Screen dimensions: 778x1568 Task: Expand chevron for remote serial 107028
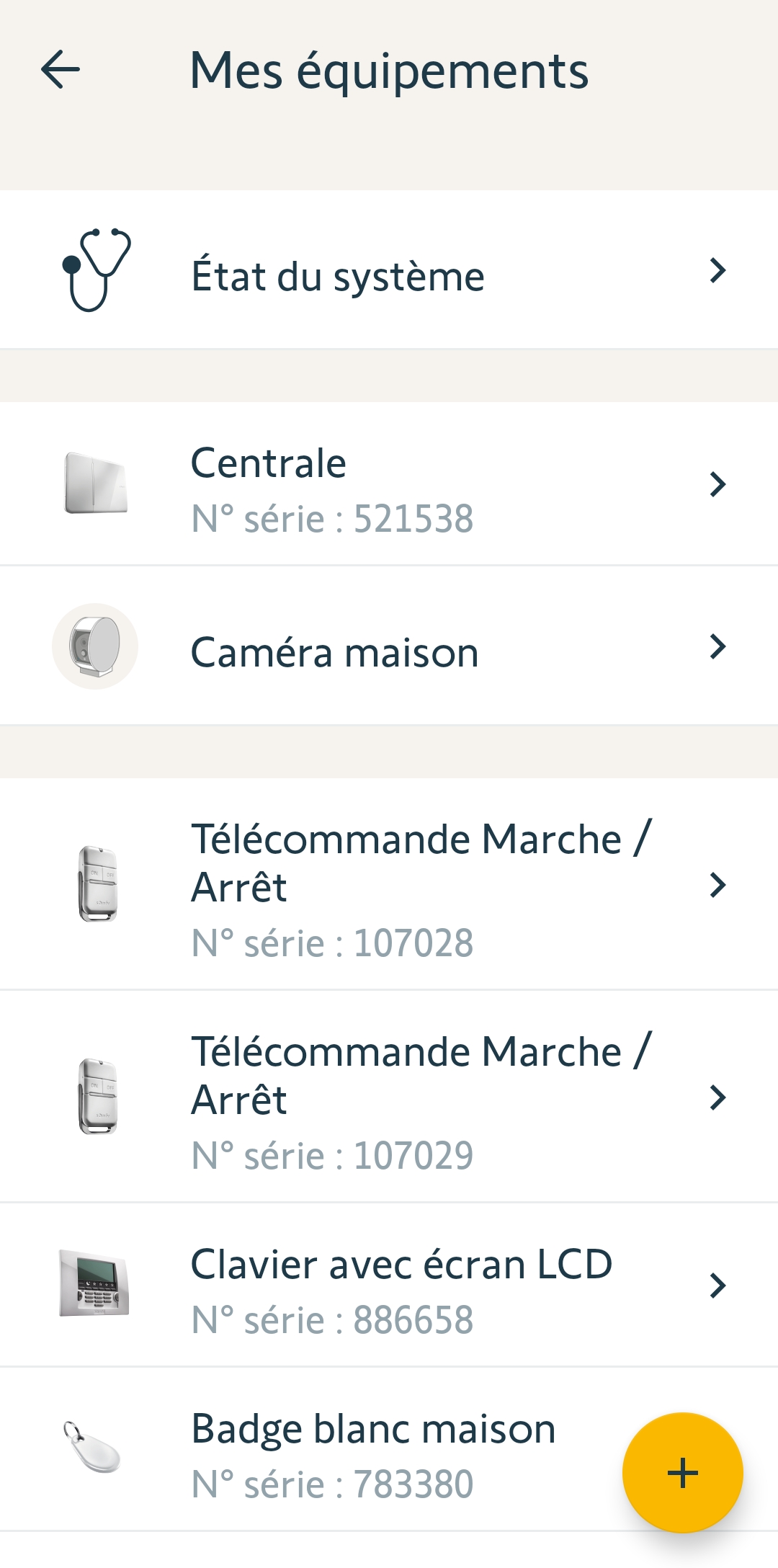(717, 884)
